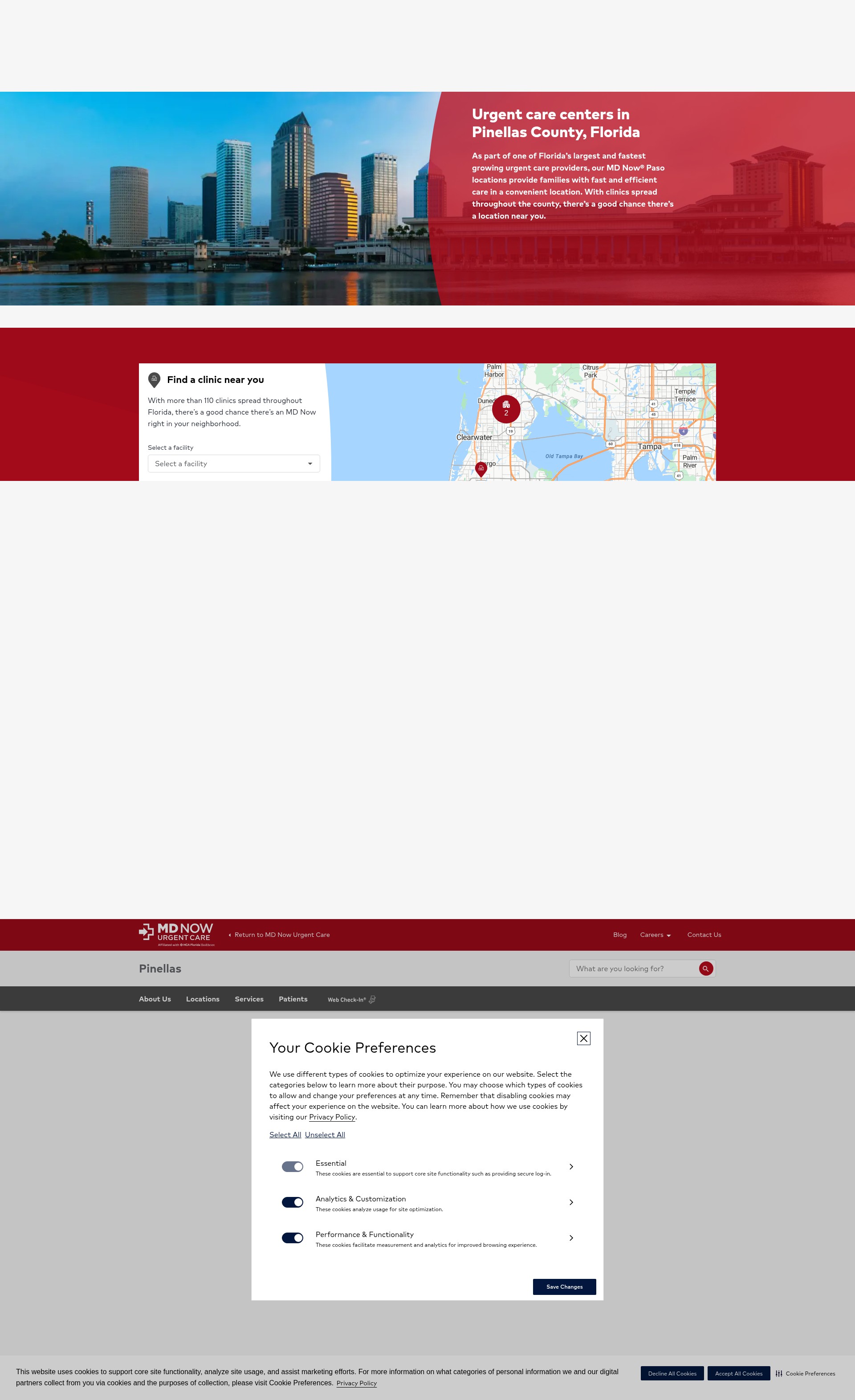Open Web Check-In link
855x1400 pixels.
coord(352,999)
